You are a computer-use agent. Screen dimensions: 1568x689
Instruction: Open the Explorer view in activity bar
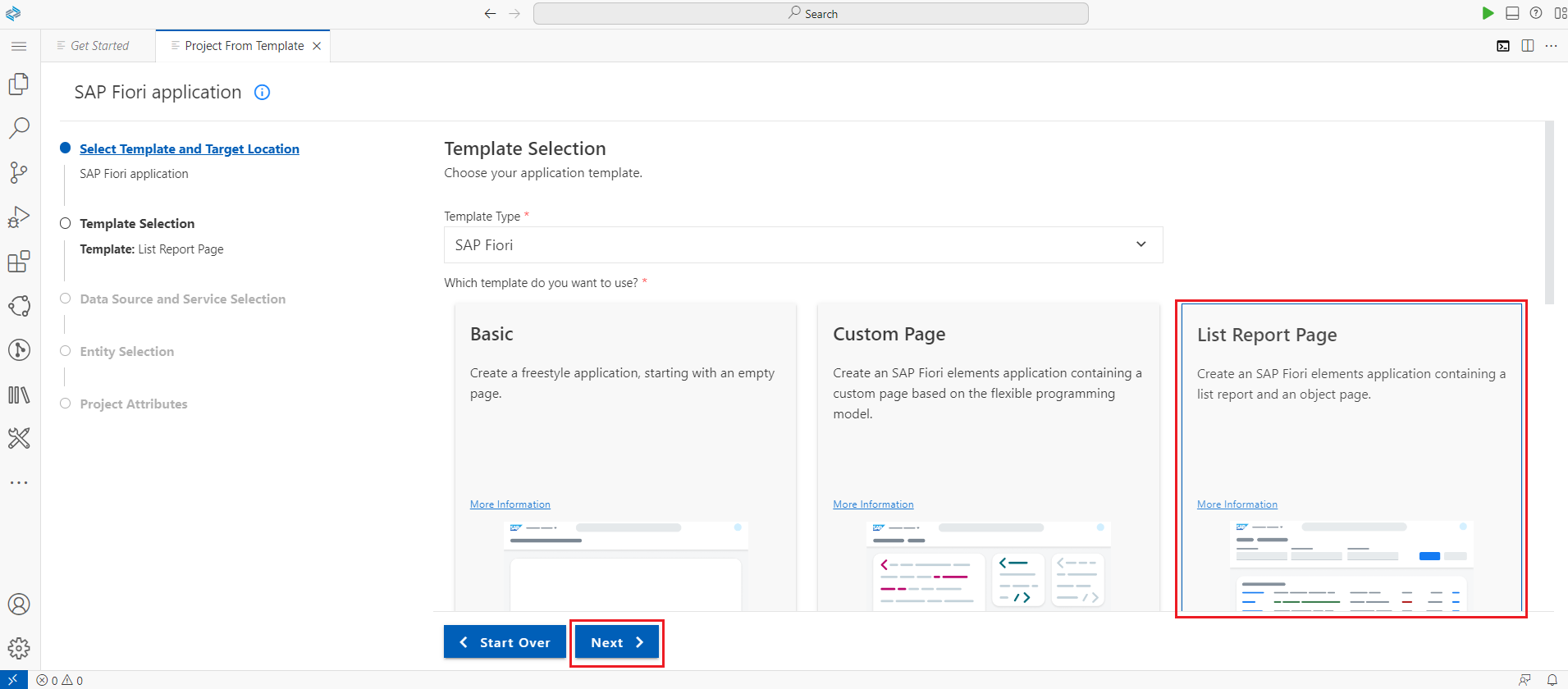tap(19, 84)
